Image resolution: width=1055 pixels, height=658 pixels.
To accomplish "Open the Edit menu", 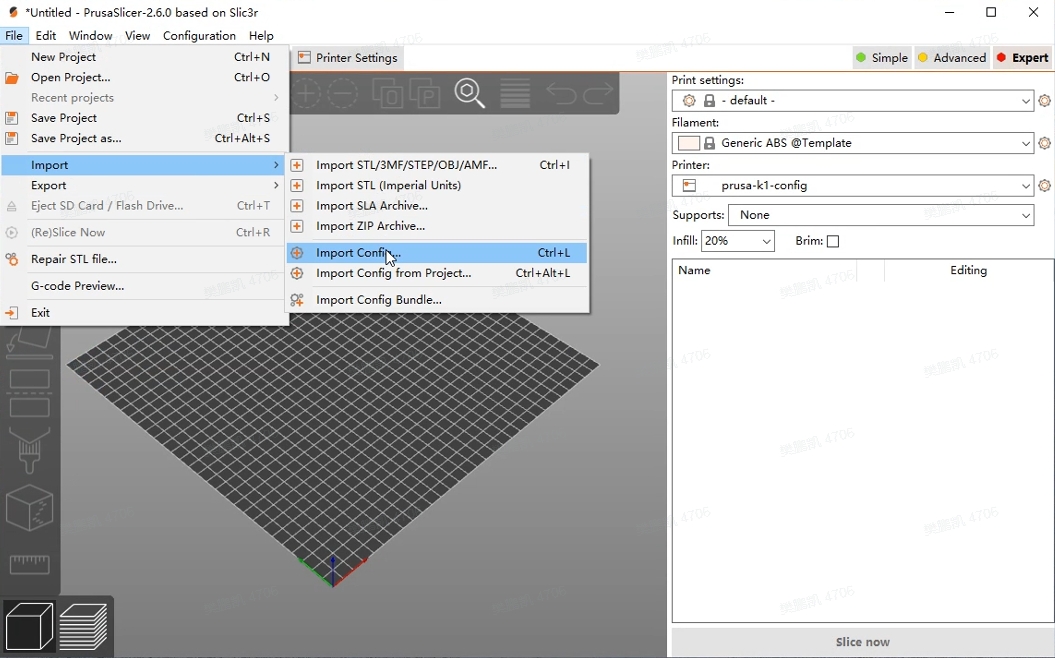I will pos(46,36).
